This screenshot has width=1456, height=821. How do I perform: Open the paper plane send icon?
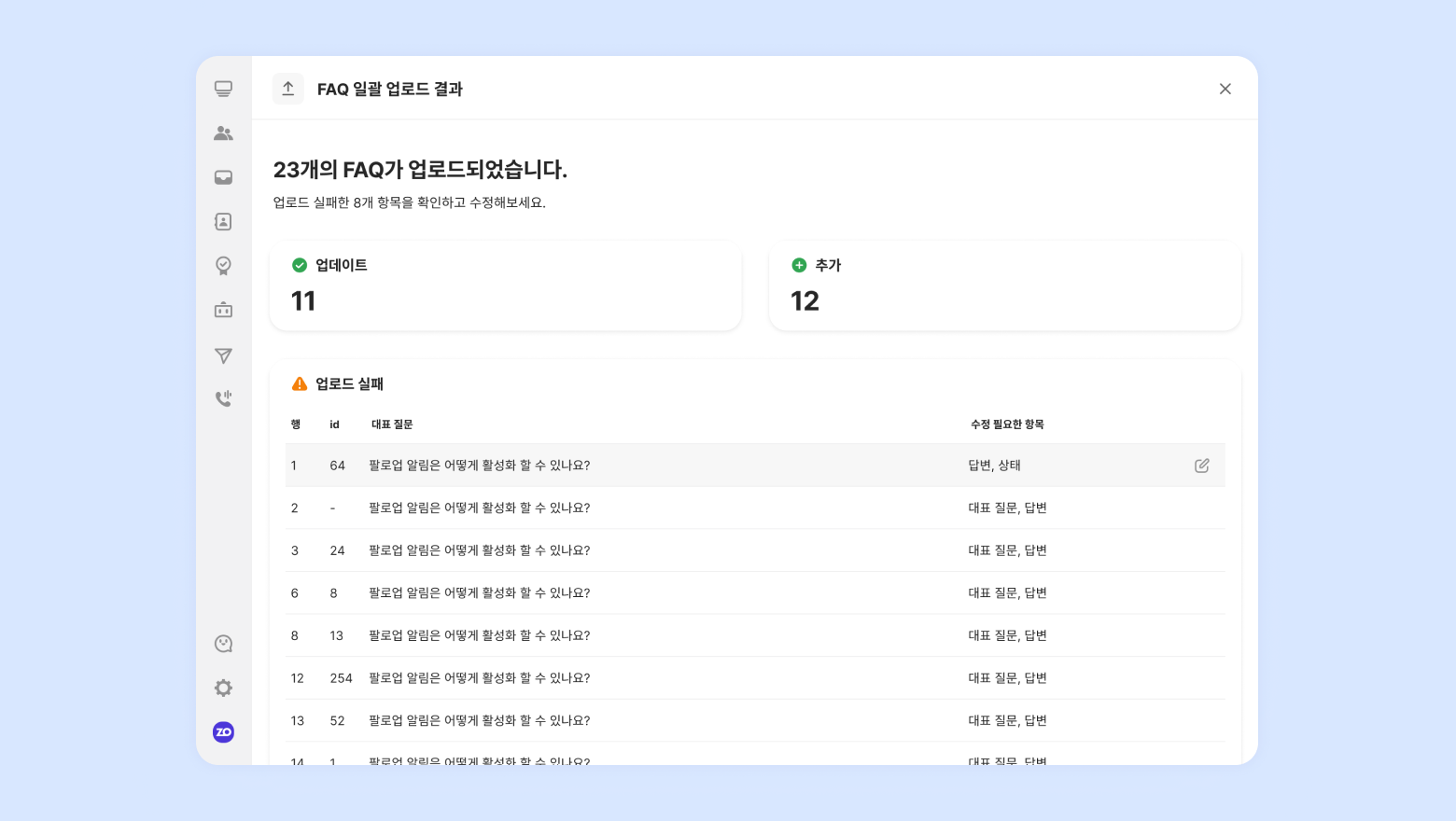pos(223,355)
